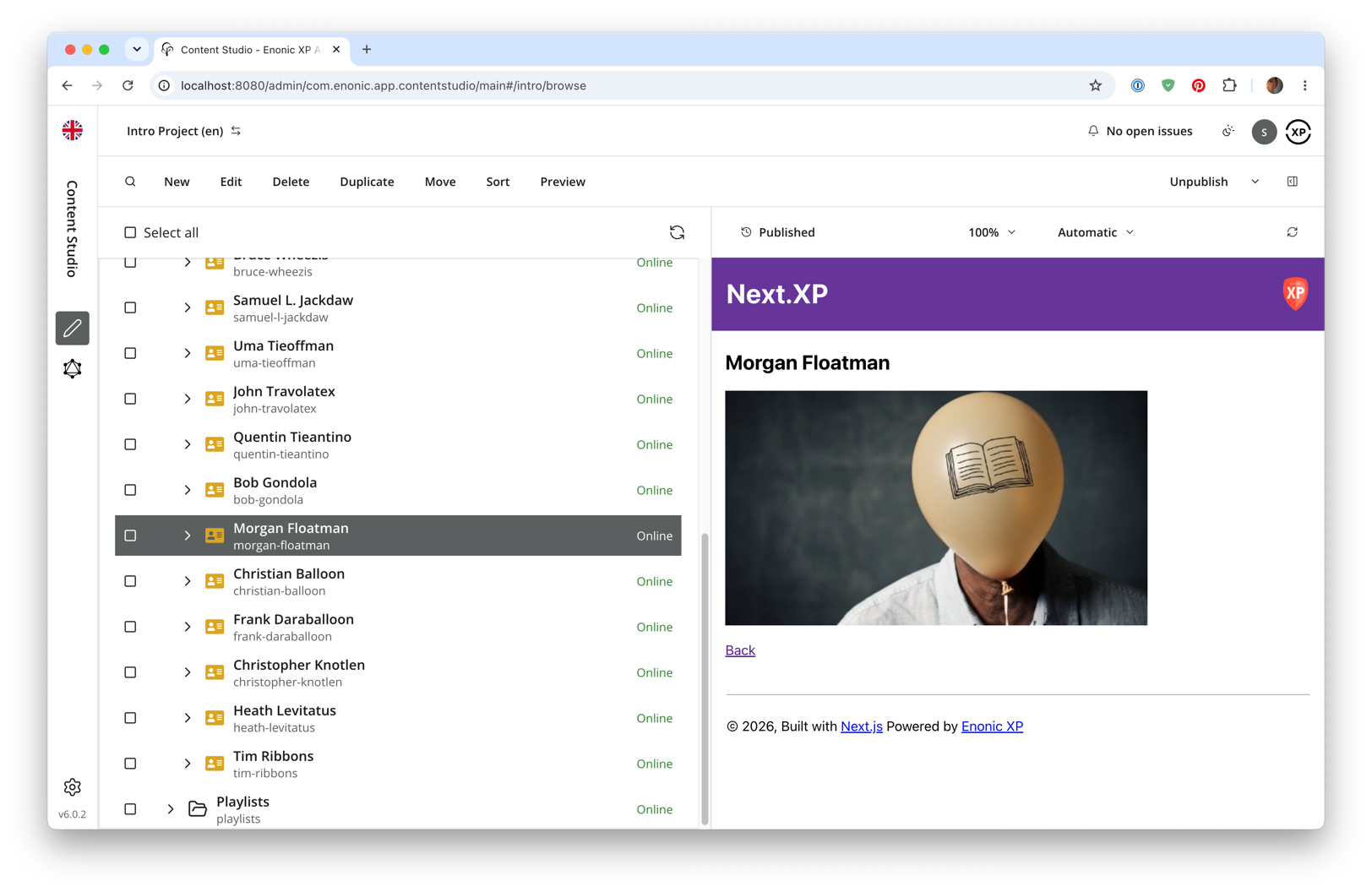The height and width of the screenshot is (892, 1372).
Task: Check the Morgan Floatman checkbox
Action: click(x=130, y=536)
